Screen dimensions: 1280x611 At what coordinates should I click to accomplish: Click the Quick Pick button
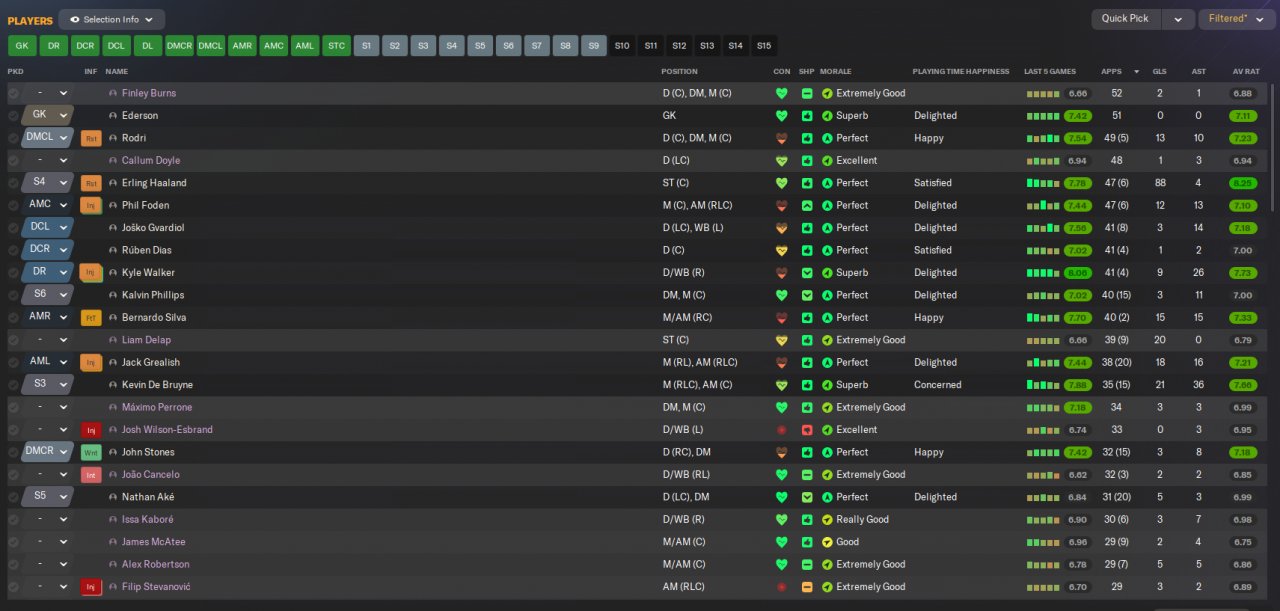1126,19
